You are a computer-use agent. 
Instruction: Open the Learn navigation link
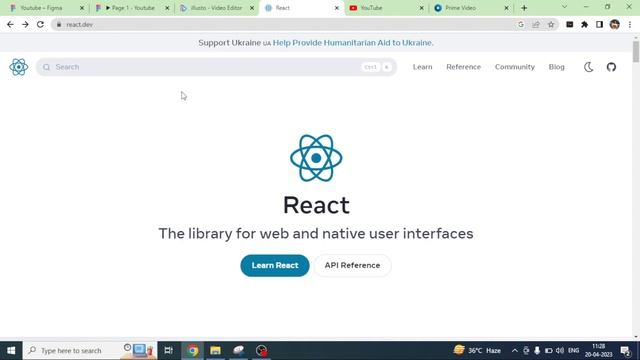422,67
